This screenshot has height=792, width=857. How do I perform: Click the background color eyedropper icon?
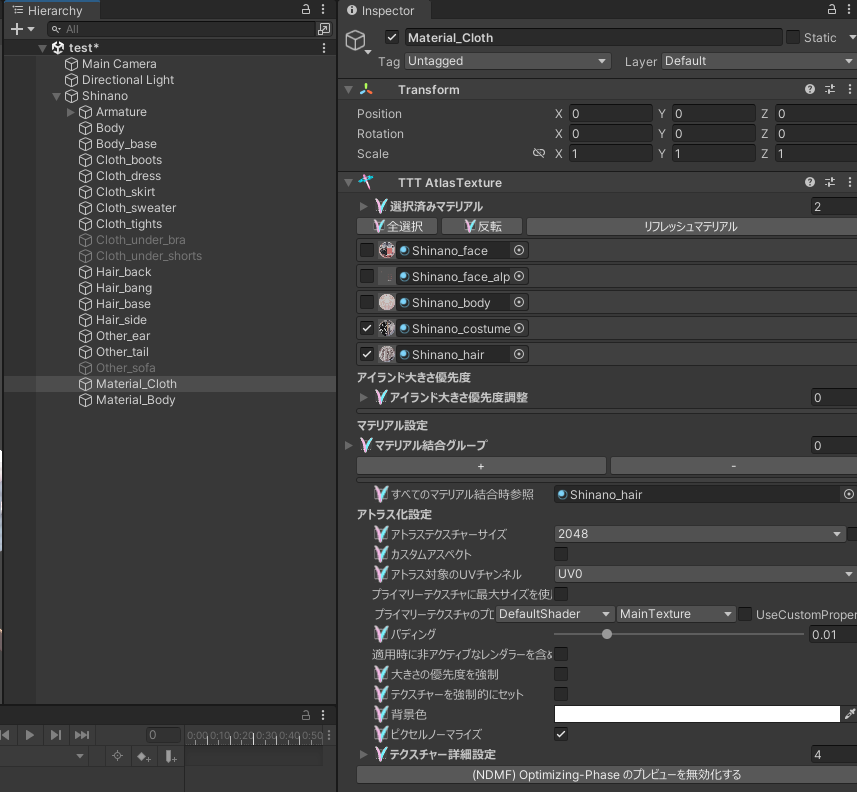click(849, 714)
